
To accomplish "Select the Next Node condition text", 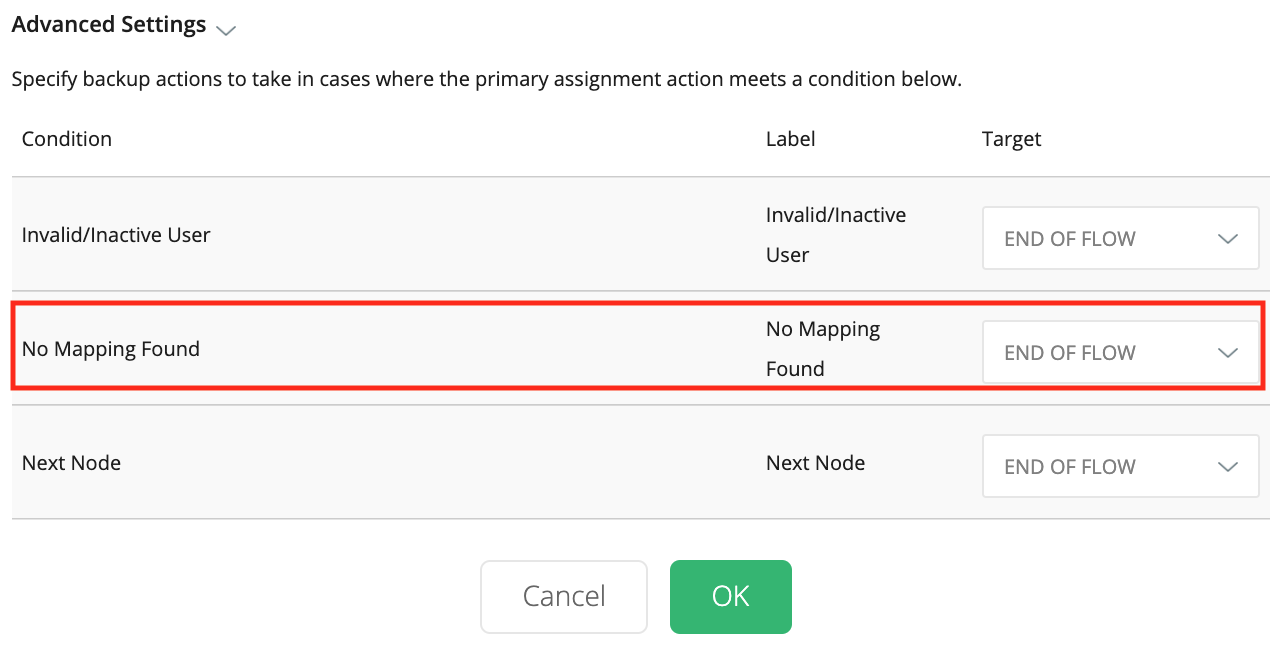I will coord(71,463).
